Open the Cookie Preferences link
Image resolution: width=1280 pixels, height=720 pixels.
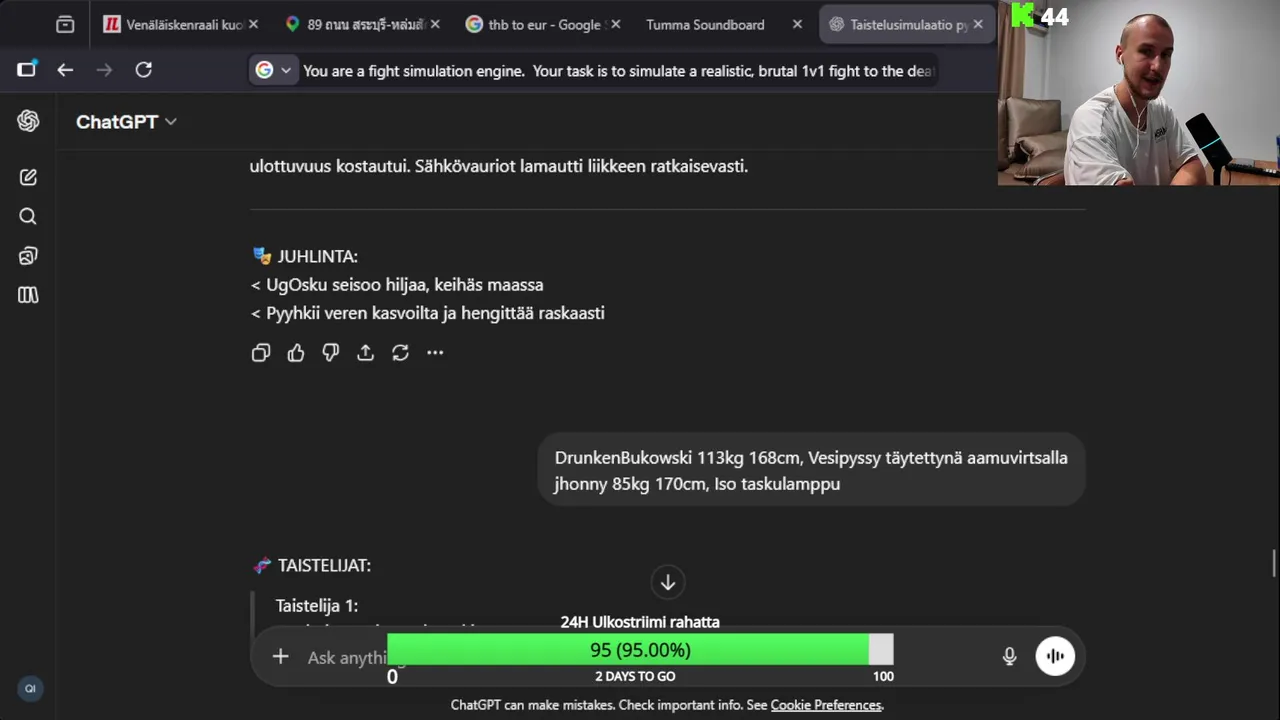(826, 705)
